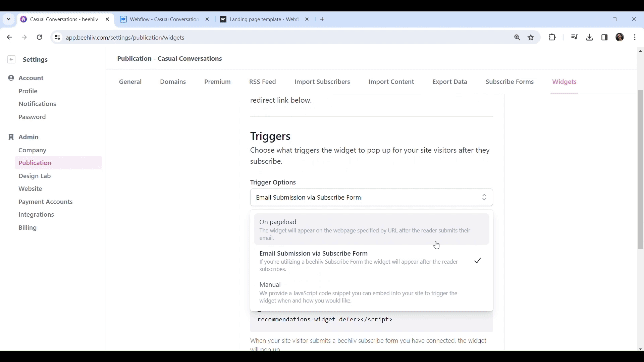Open Website in sidebar
This screenshot has height=362, width=644.
30,189
